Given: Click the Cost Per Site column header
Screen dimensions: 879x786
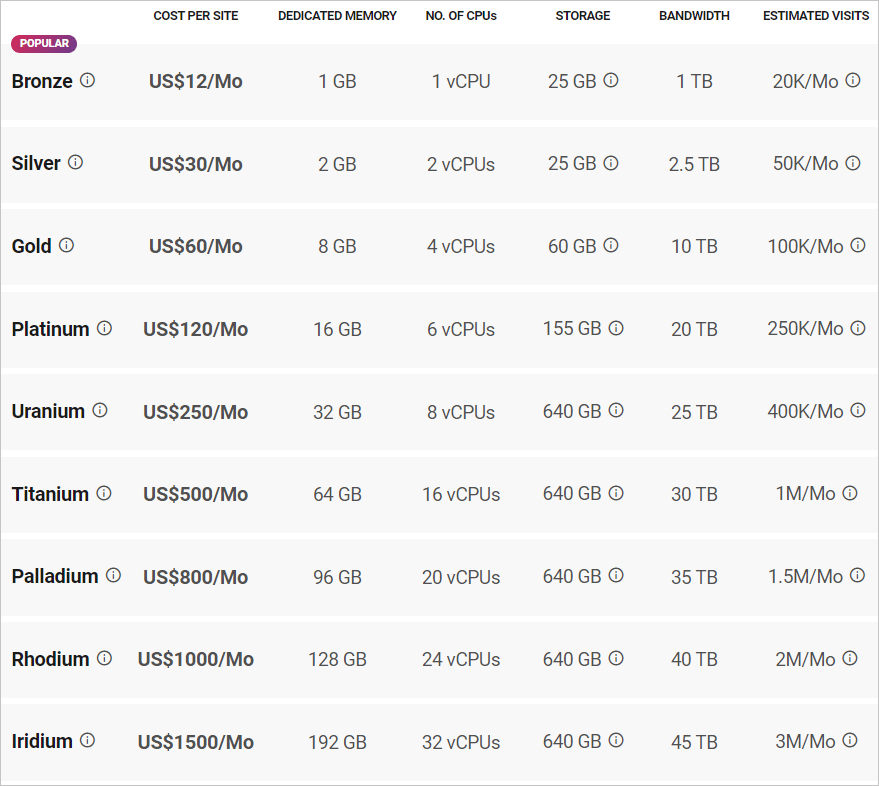Looking at the screenshot, I should pyautogui.click(x=196, y=16).
